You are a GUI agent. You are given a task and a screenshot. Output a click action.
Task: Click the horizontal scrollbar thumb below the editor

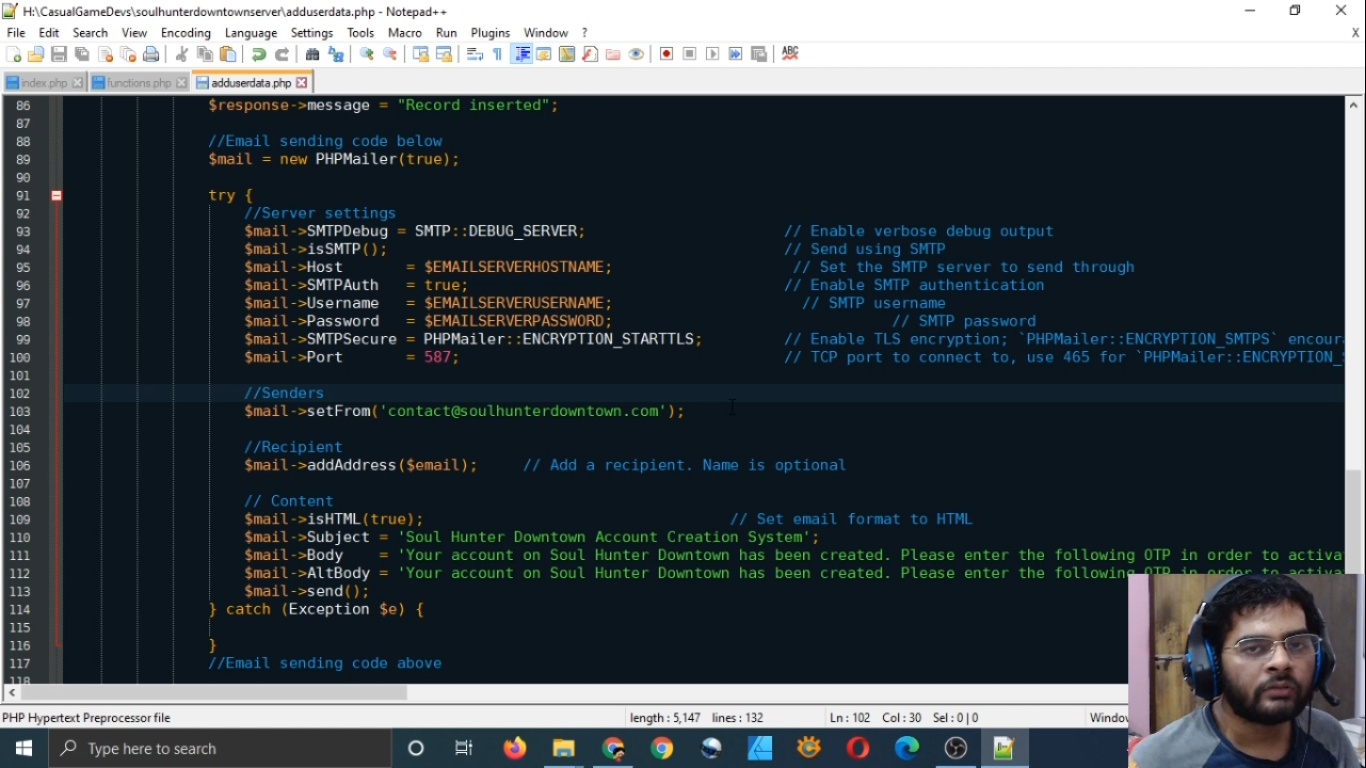tap(214, 692)
